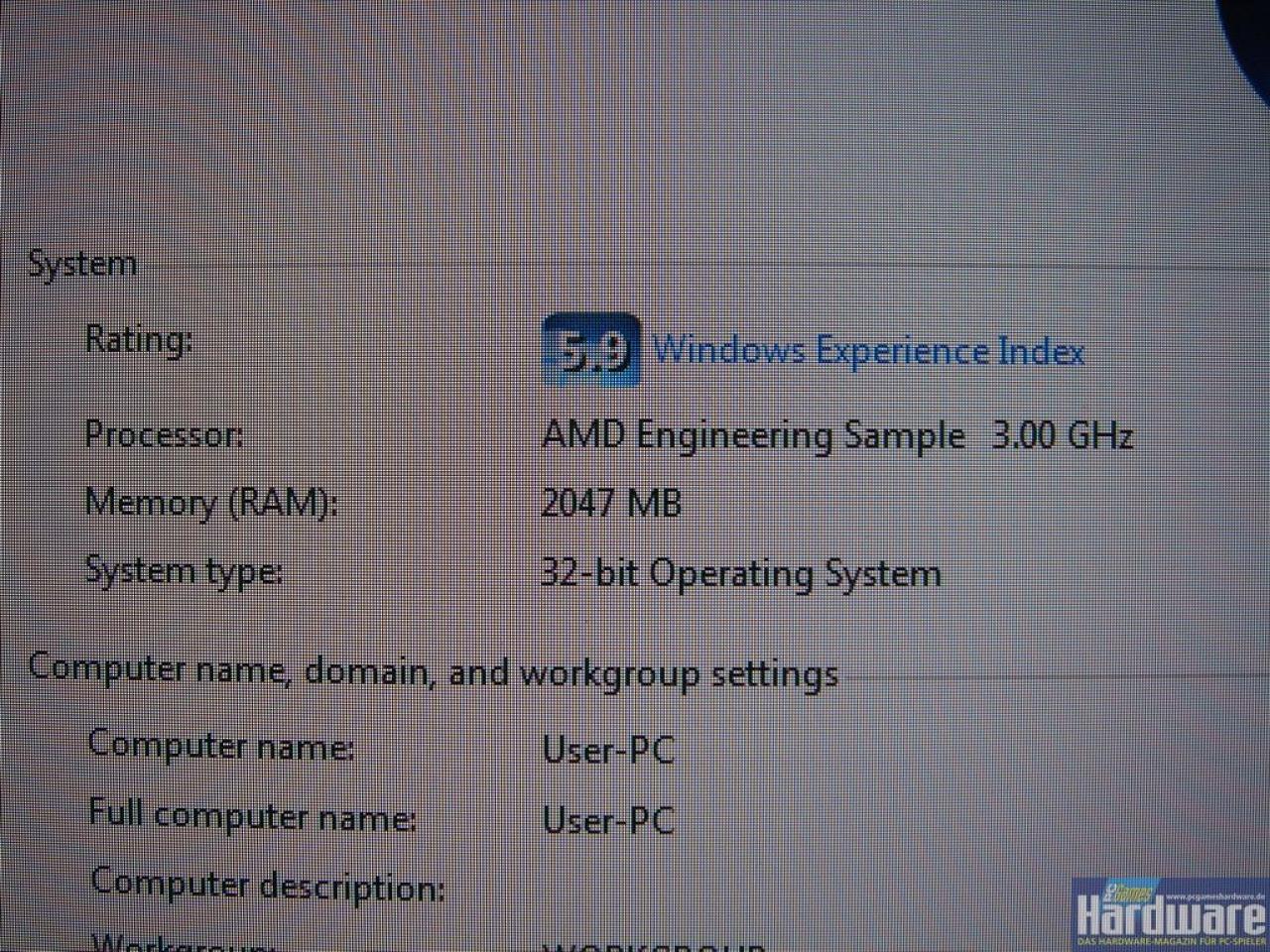The height and width of the screenshot is (952, 1270).
Task: Select User-PC next to Computer name
Action: [x=608, y=749]
